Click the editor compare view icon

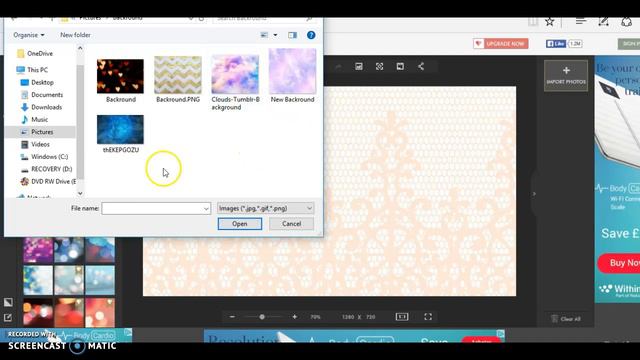coord(400,67)
